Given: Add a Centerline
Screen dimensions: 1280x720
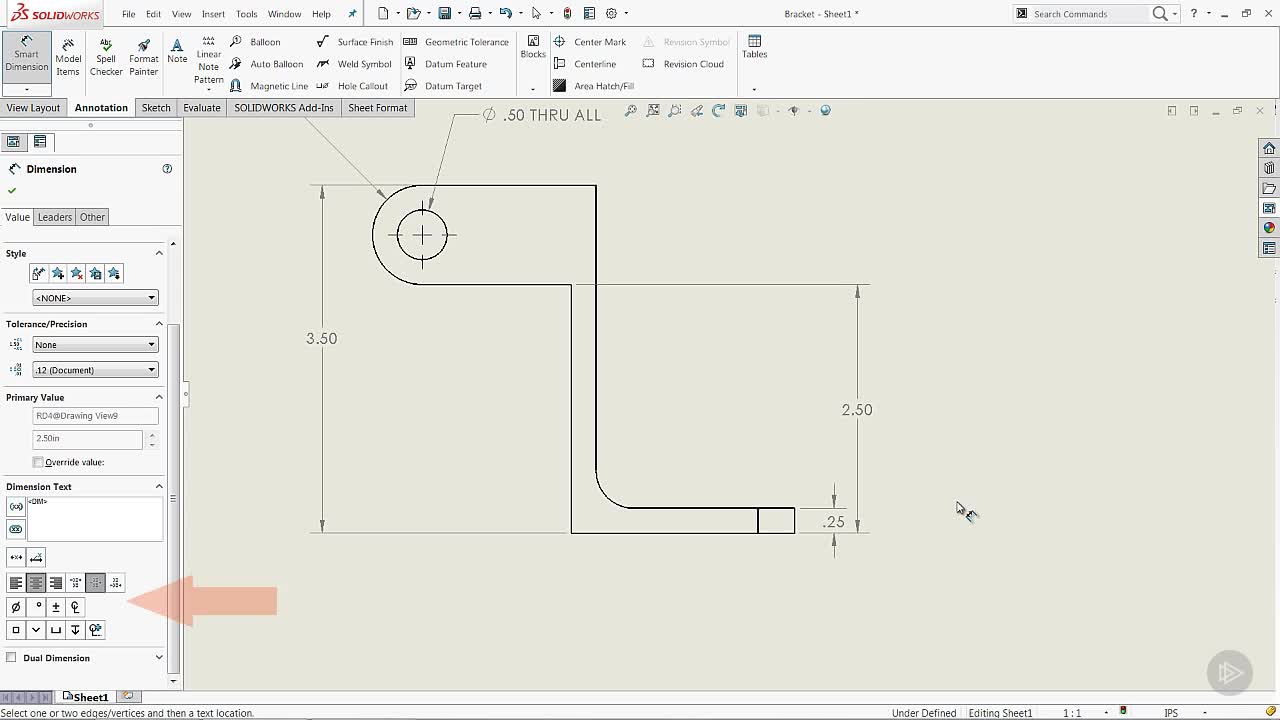Looking at the screenshot, I should coord(584,64).
